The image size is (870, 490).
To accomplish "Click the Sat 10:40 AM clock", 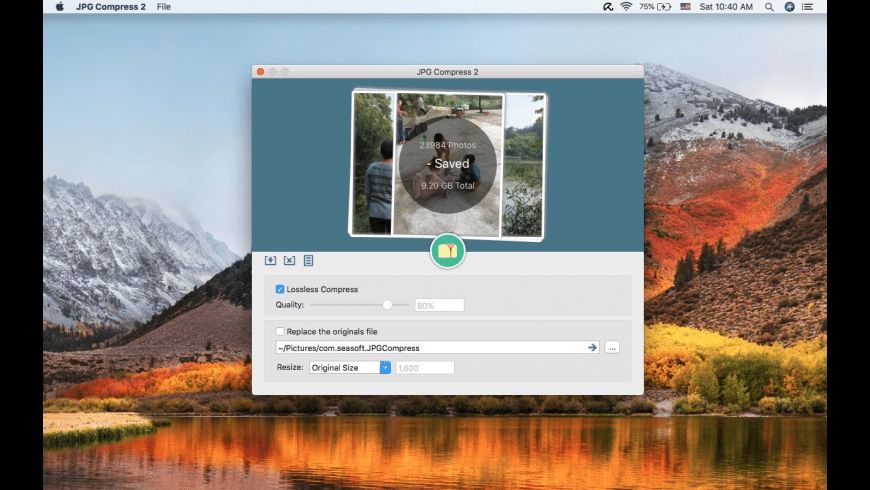I will point(726,7).
